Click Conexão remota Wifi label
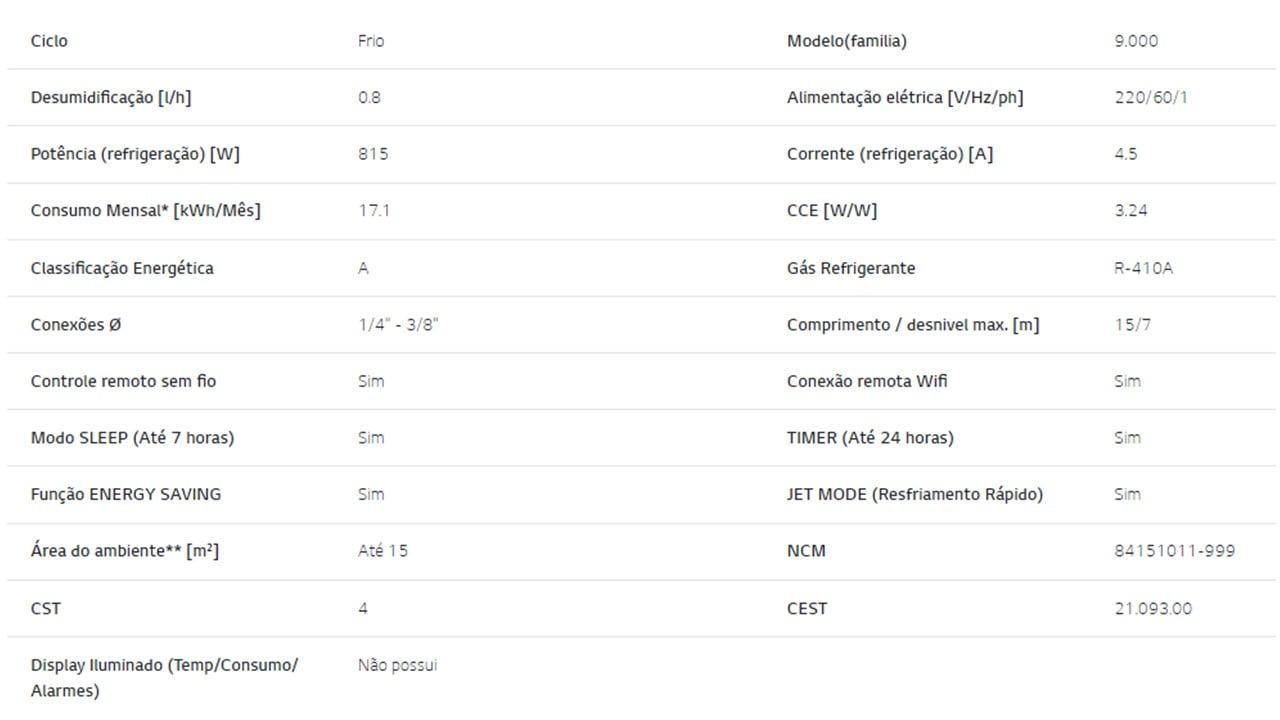Screen dimensions: 1280x720 (867, 381)
